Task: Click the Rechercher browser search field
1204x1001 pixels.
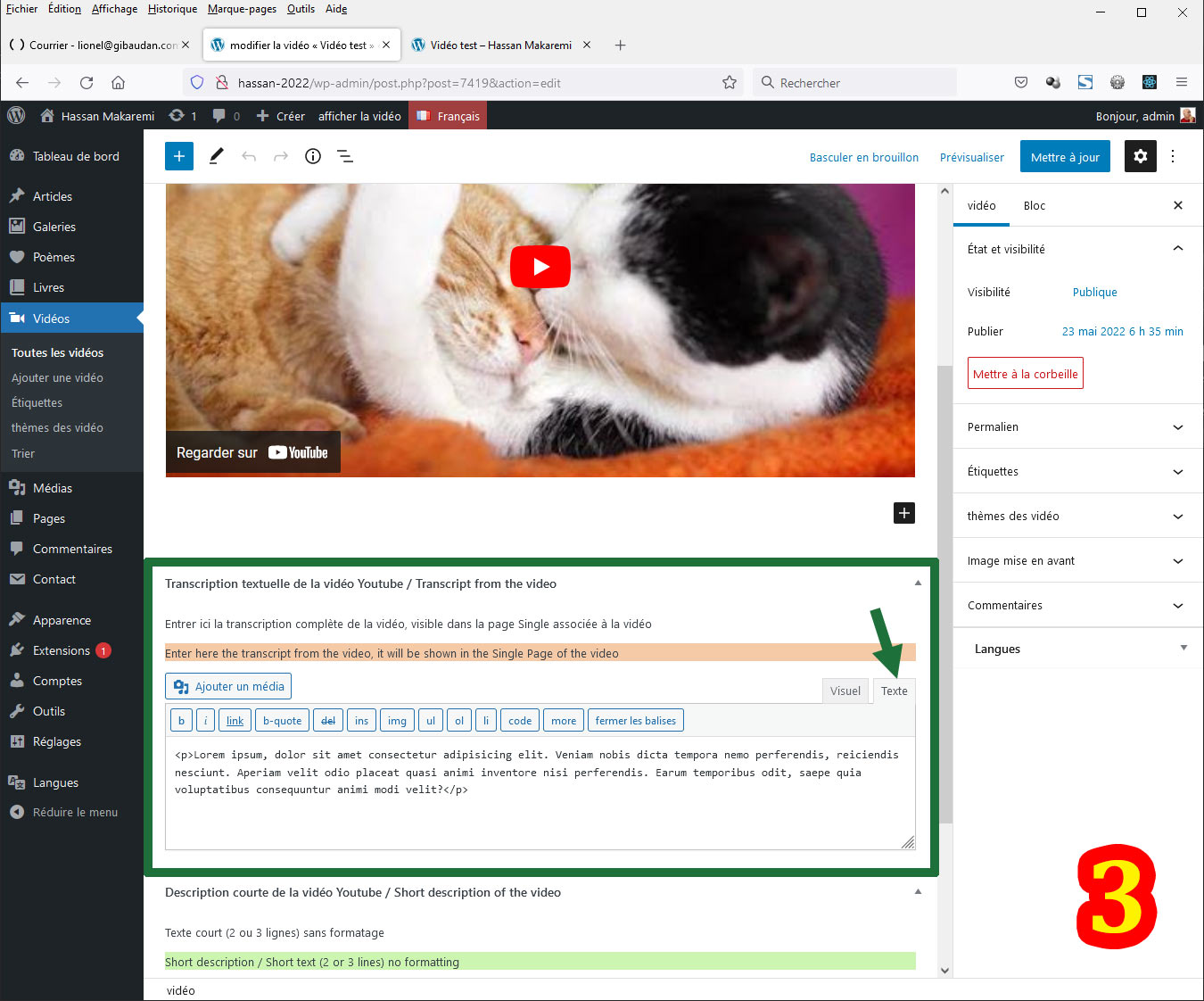Action: coord(855,83)
